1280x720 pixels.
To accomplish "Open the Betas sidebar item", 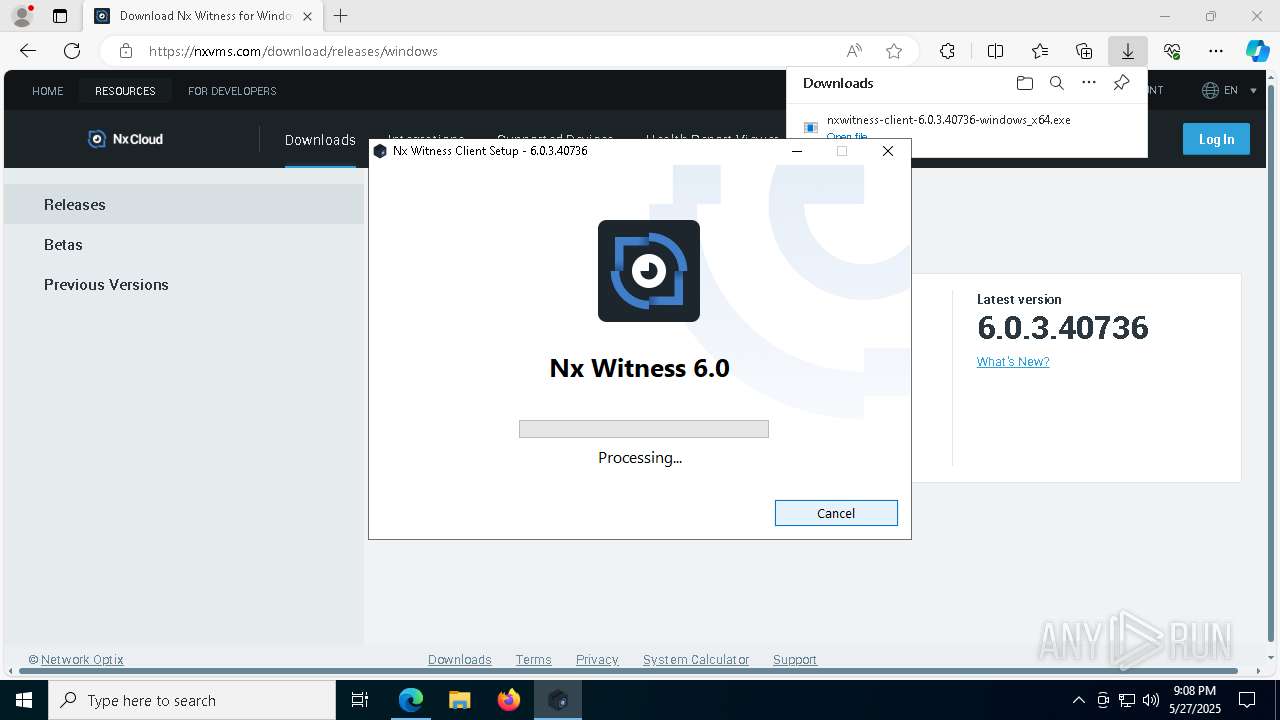I will click(x=184, y=244).
